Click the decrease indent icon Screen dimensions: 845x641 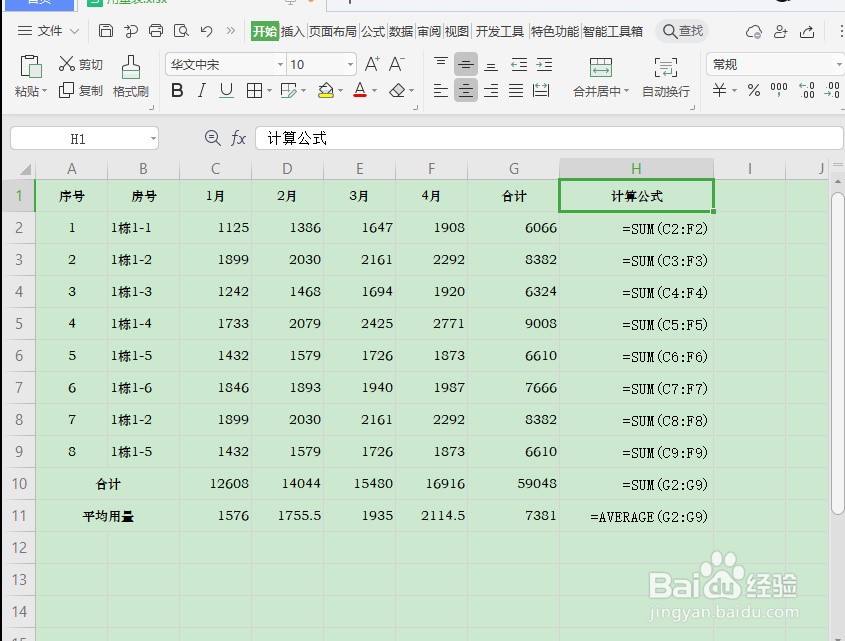(x=519, y=65)
